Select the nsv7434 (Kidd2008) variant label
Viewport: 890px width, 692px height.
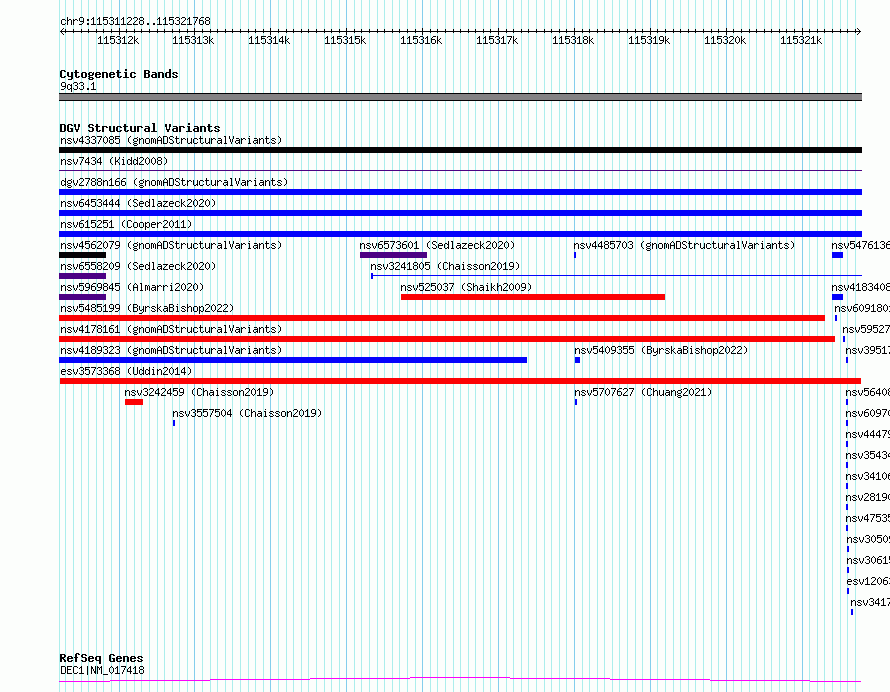[114, 161]
